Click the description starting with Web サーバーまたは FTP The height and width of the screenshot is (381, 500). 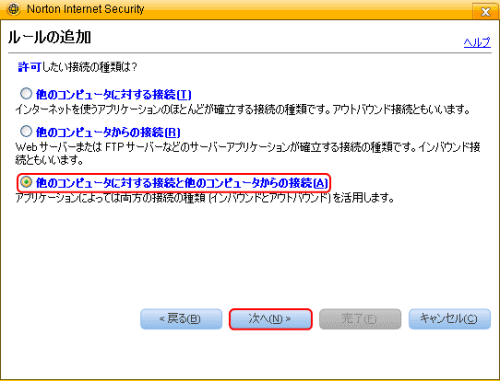point(247,153)
